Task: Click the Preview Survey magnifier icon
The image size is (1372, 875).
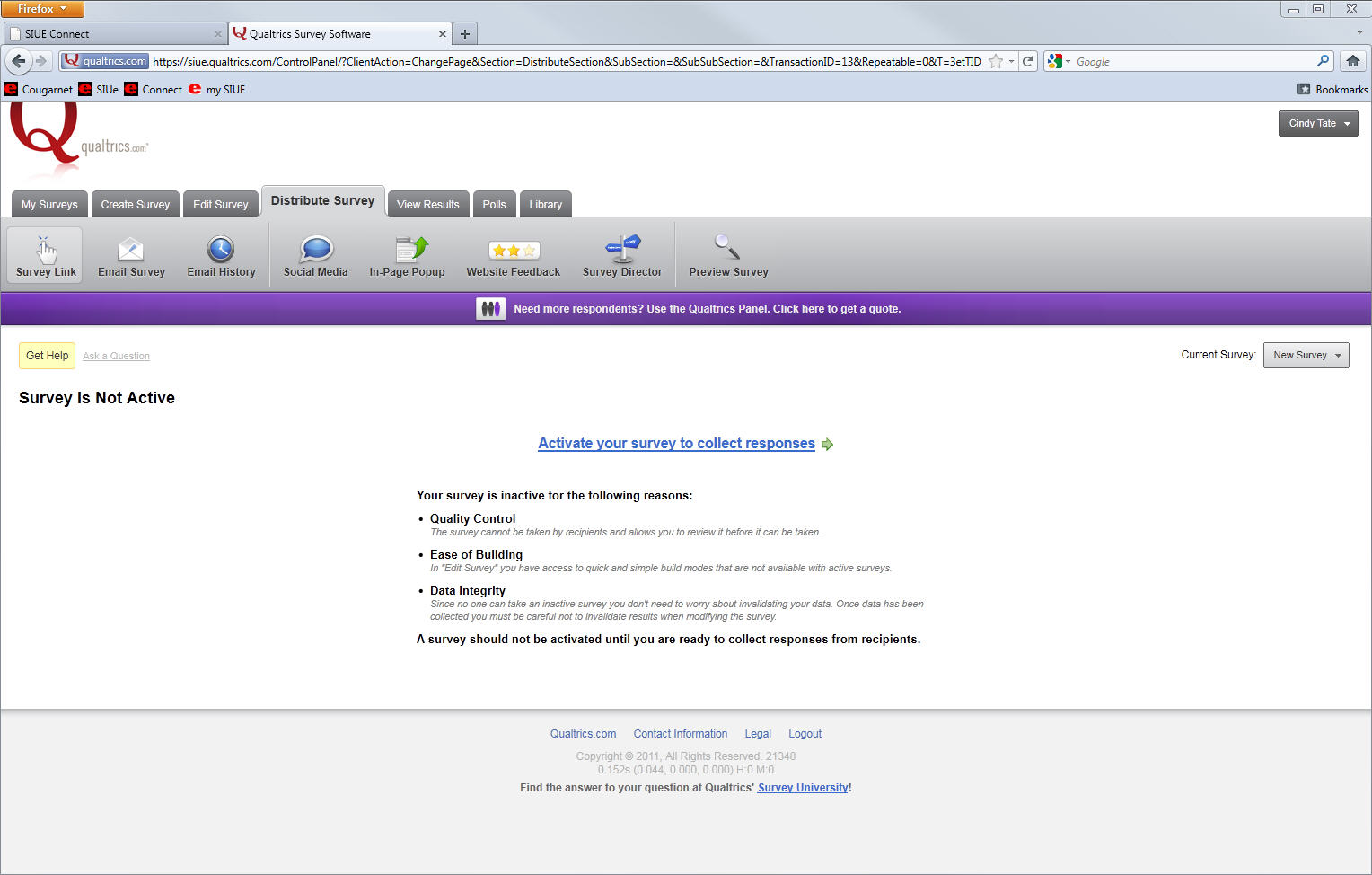Action: pyautogui.click(x=726, y=247)
